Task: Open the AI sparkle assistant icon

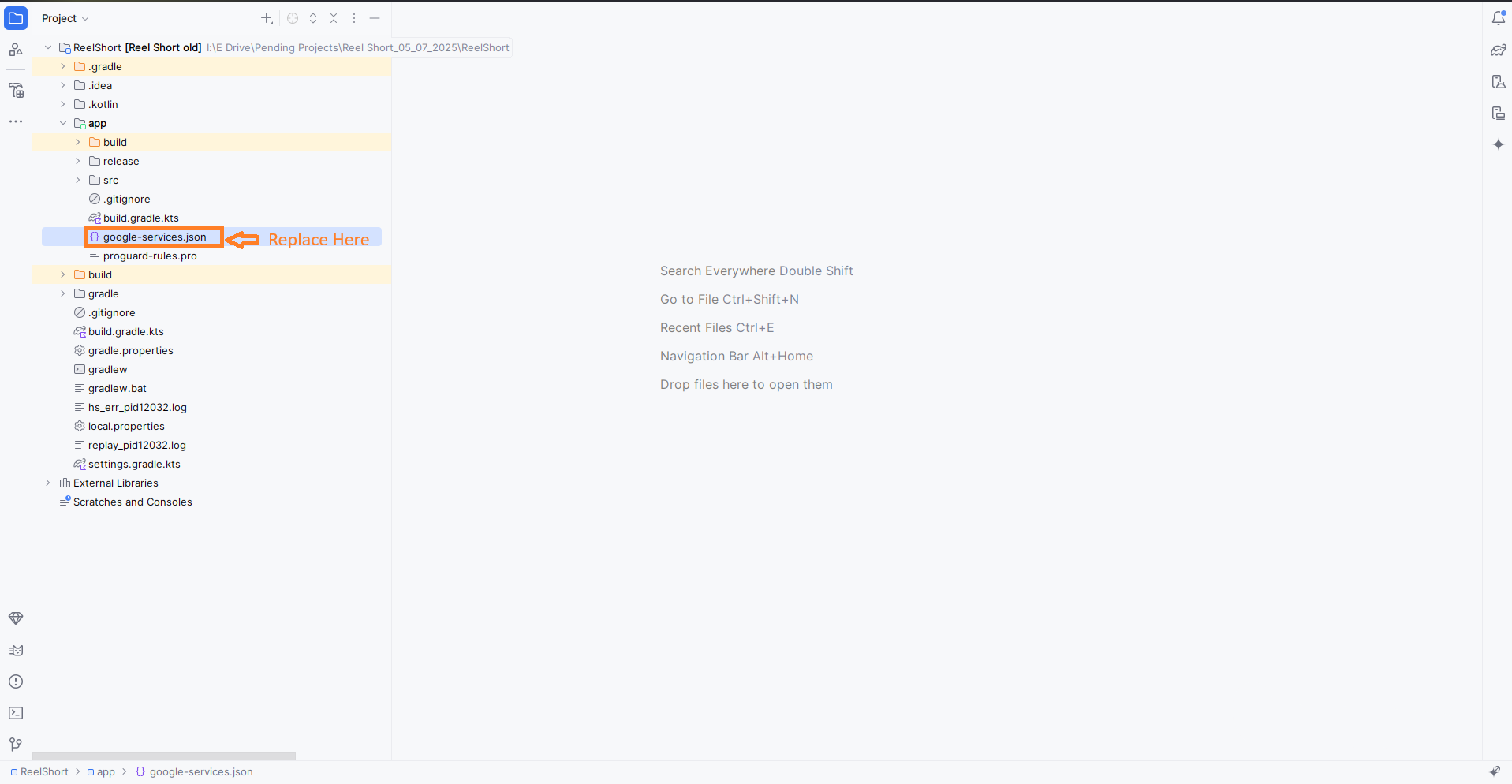Action: (1499, 144)
